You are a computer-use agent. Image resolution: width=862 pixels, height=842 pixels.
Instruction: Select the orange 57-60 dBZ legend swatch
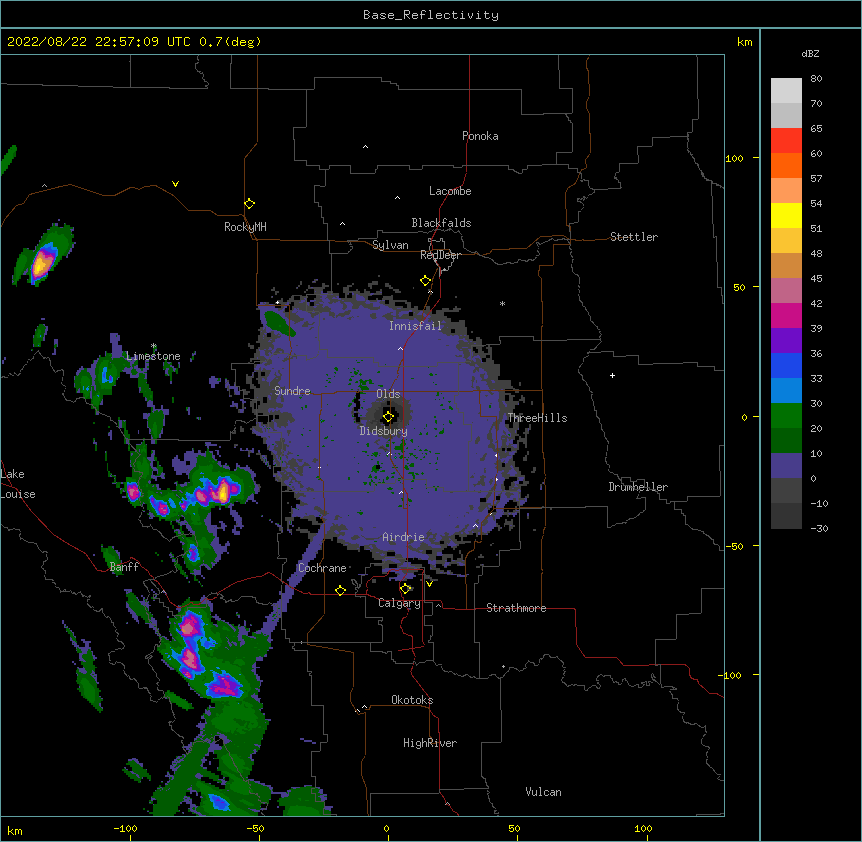tap(786, 165)
